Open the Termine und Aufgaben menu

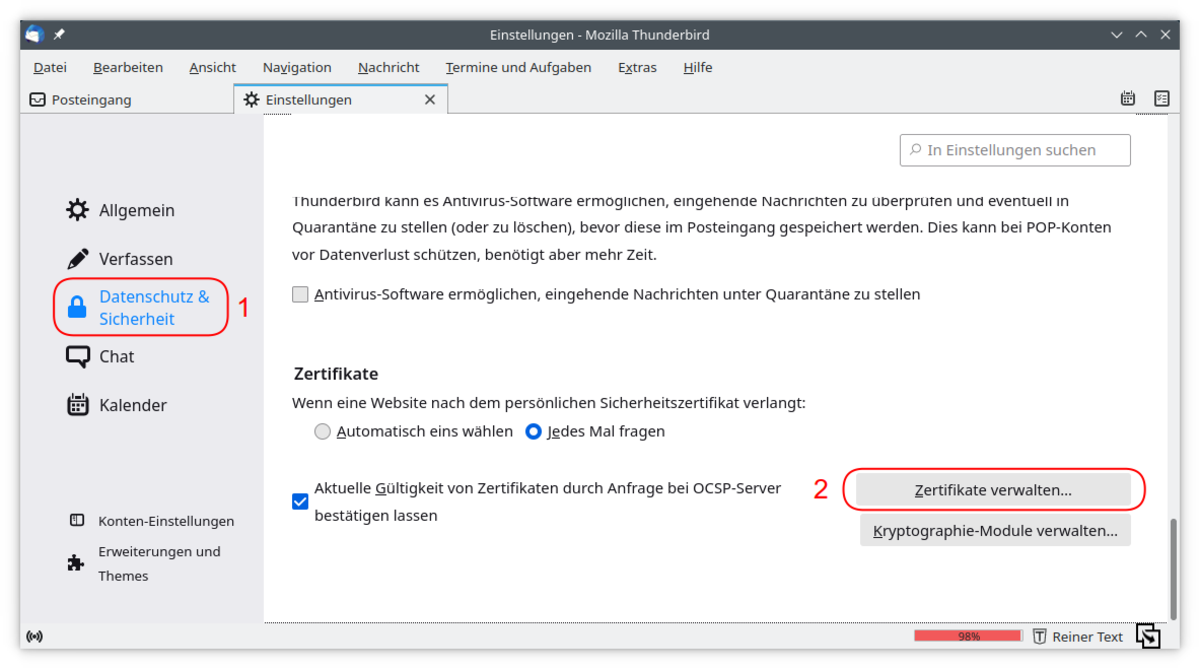(518, 67)
